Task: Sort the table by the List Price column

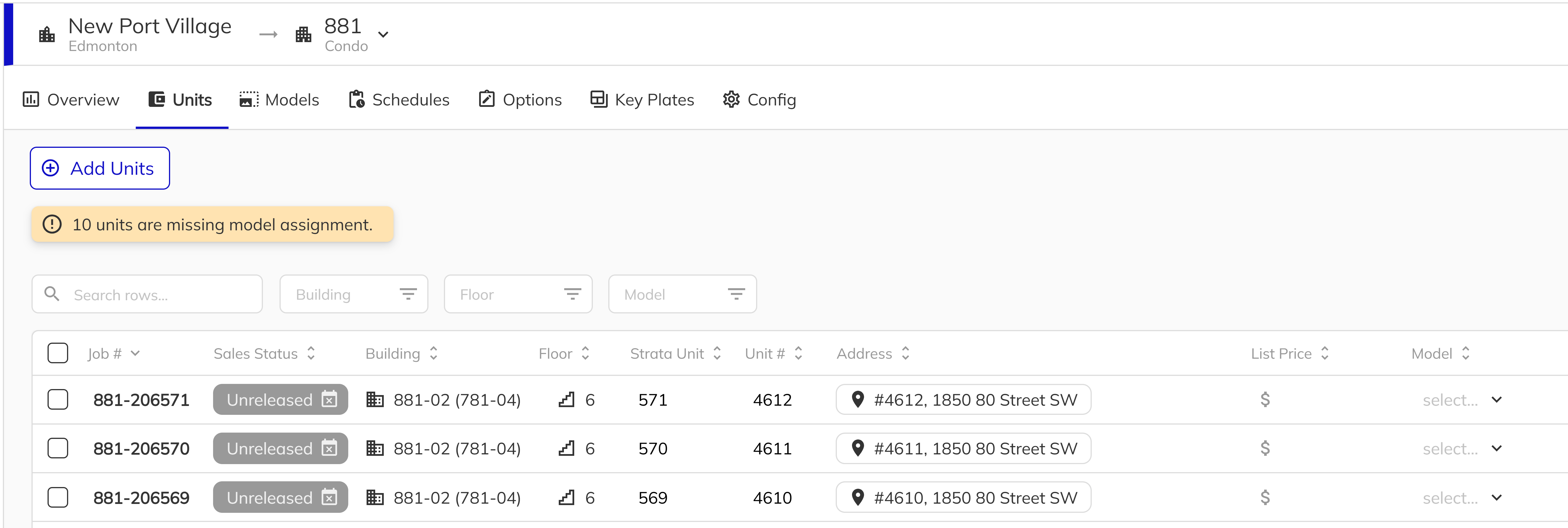Action: (x=1289, y=353)
